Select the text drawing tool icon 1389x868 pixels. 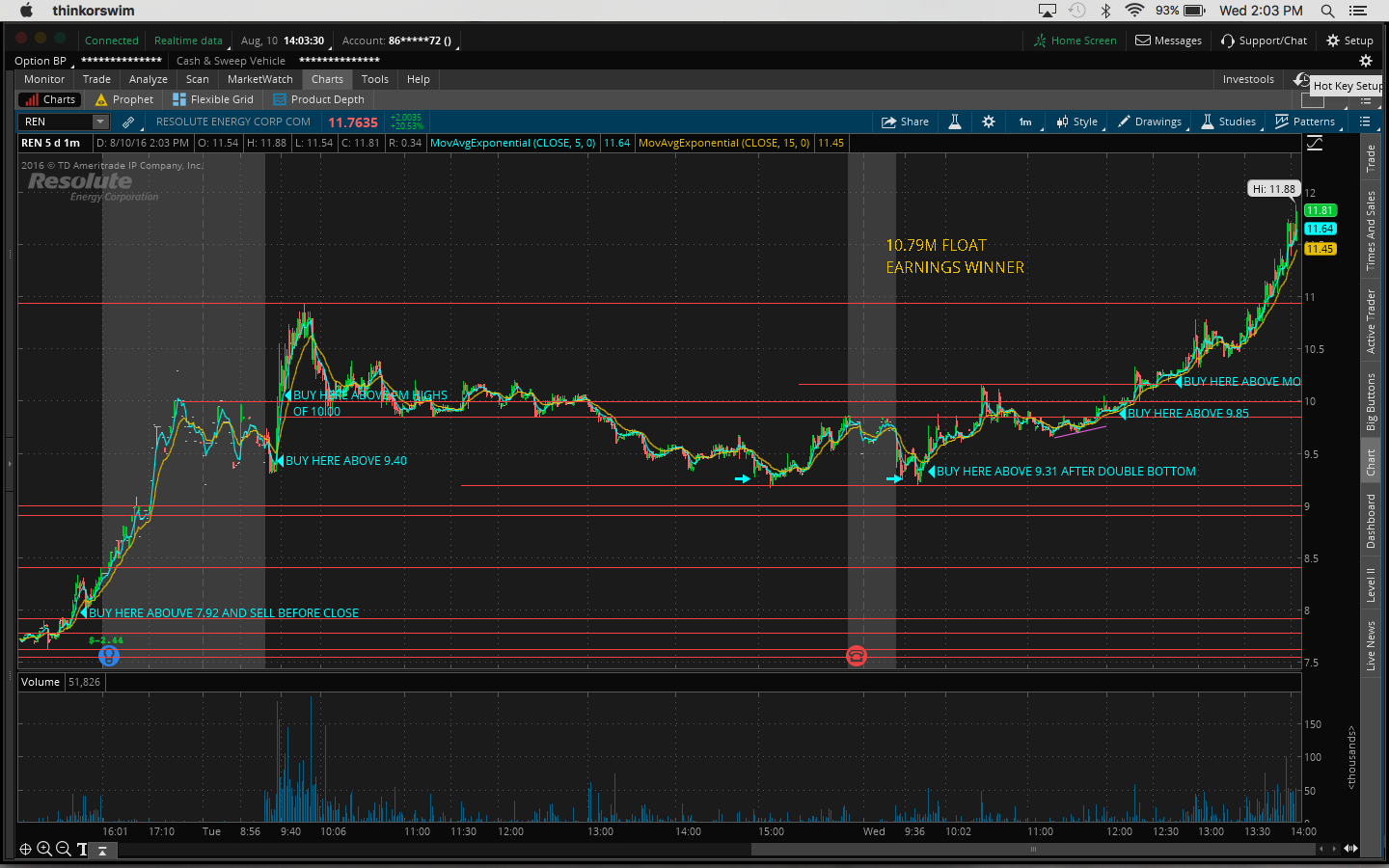tap(82, 850)
